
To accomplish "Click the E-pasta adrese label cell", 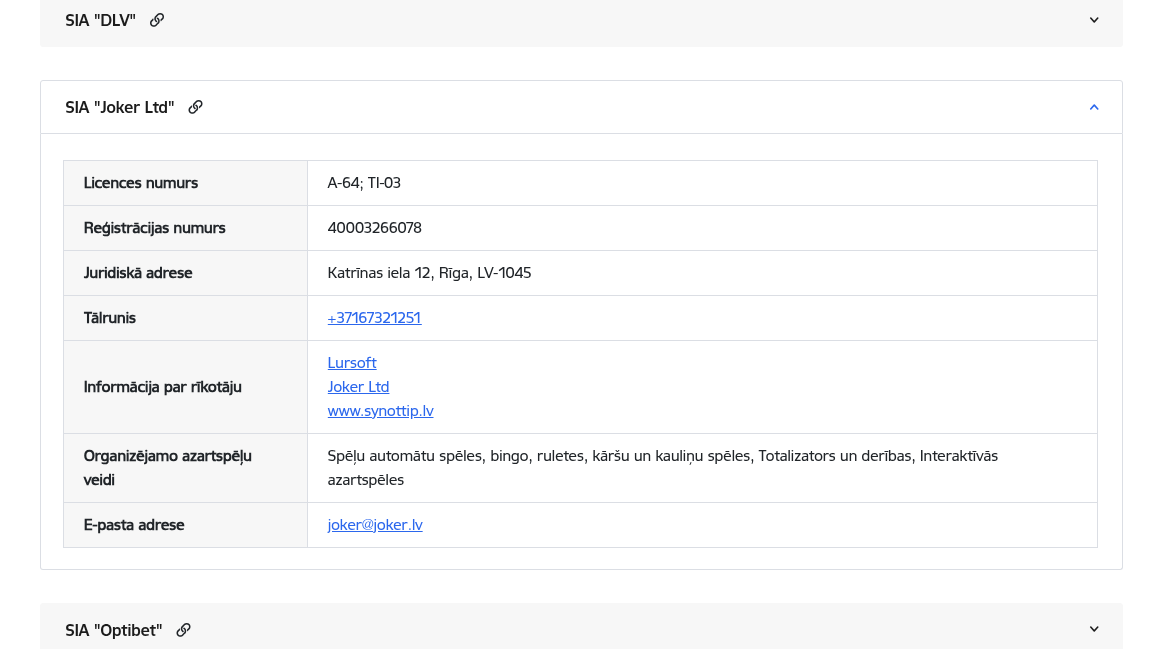I will pyautogui.click(x=185, y=525).
